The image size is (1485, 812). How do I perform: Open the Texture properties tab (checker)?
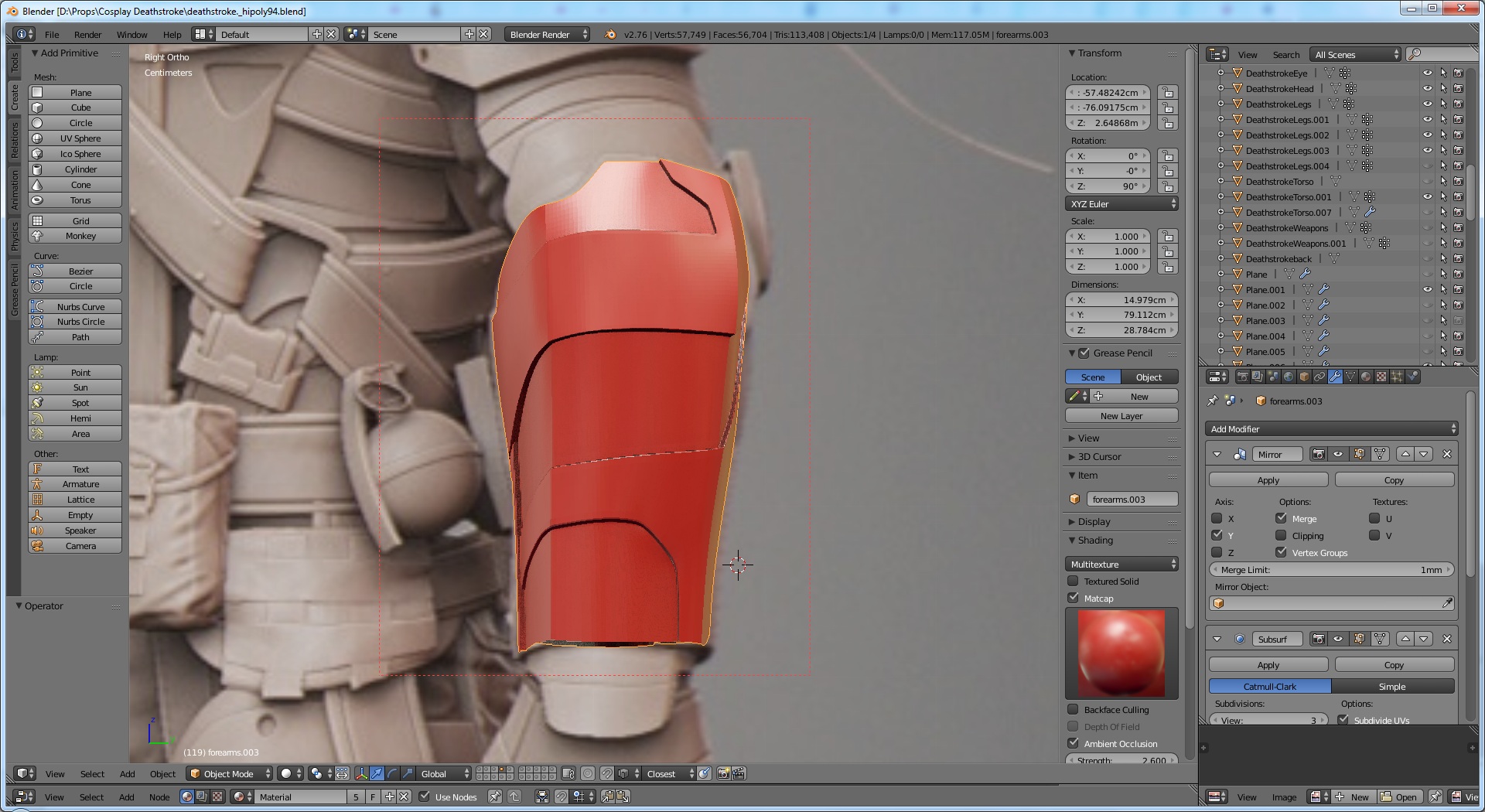(1381, 377)
